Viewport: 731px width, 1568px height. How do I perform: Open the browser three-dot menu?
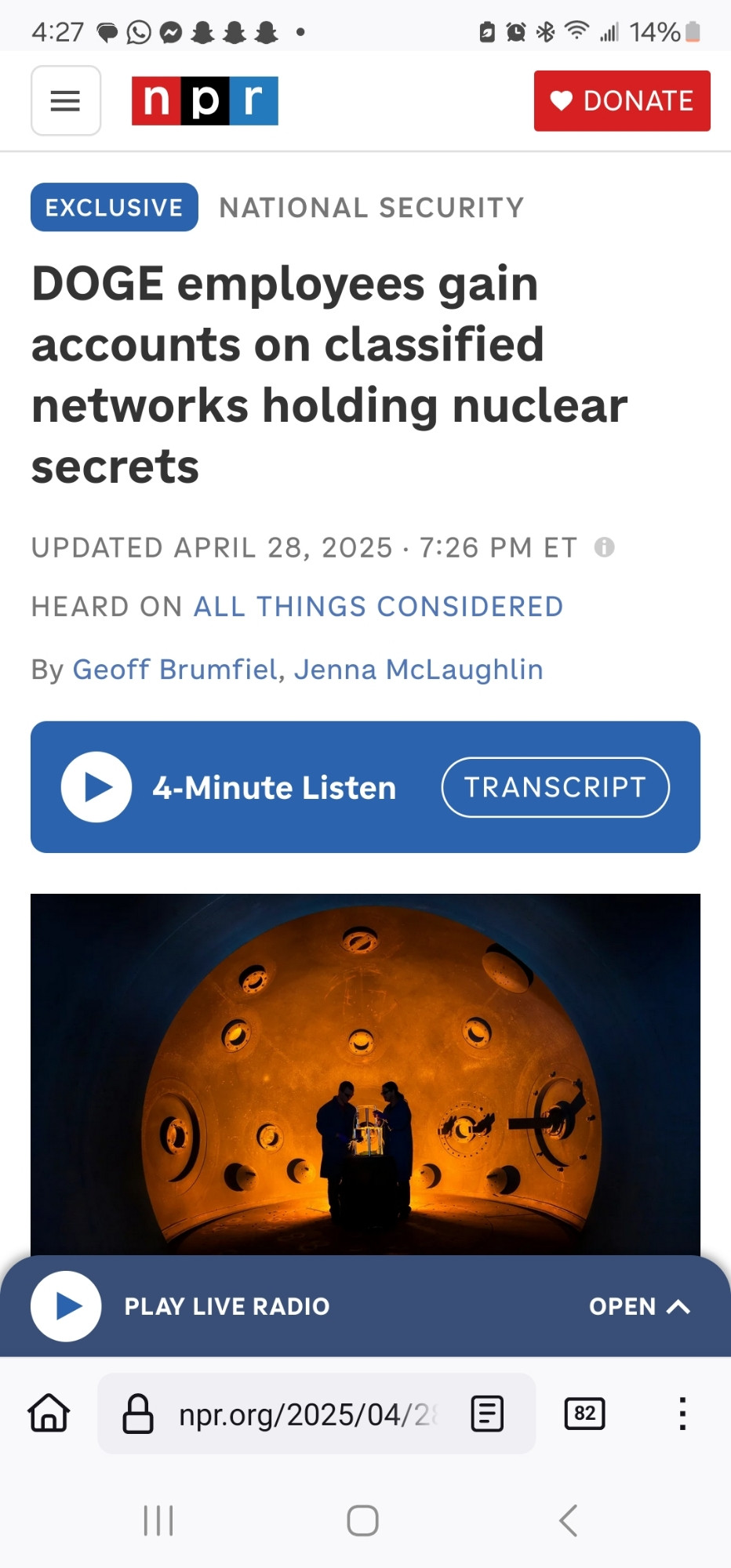pos(682,1414)
